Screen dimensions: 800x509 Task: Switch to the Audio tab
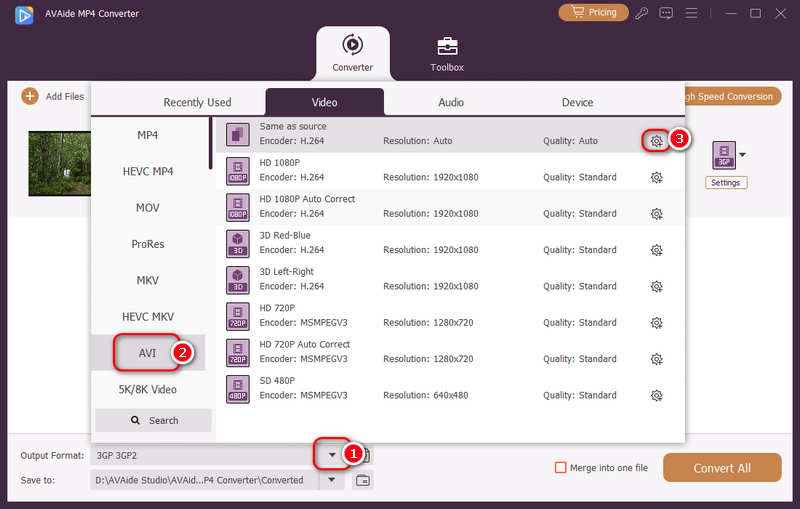pos(451,102)
